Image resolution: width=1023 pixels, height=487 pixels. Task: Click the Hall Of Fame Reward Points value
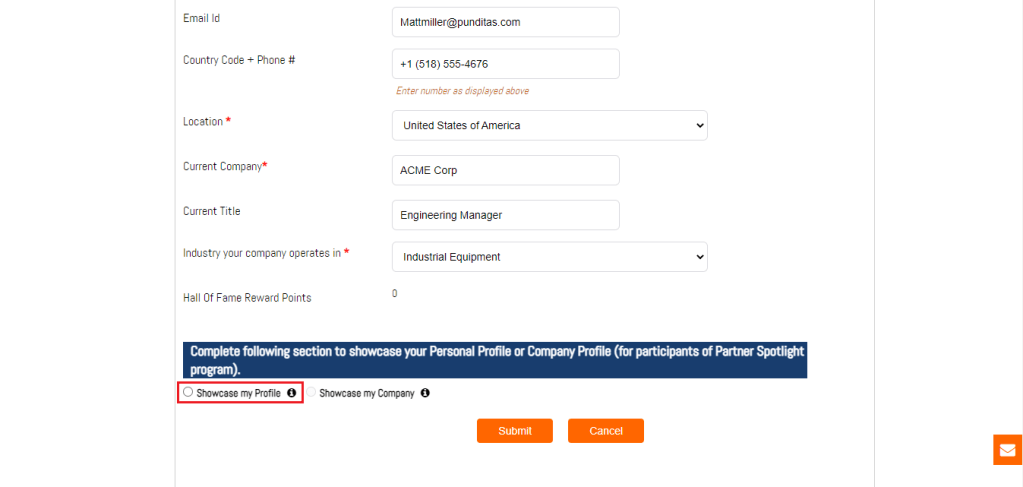395,294
